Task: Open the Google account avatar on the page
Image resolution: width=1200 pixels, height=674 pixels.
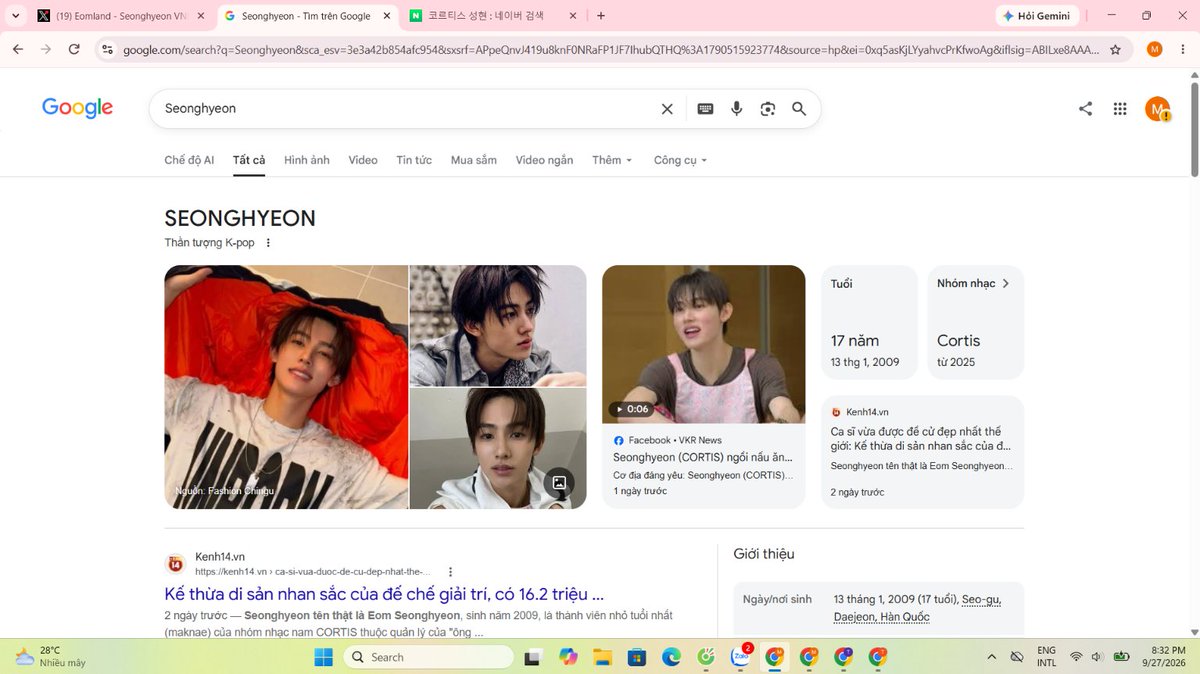Action: 1157,109
